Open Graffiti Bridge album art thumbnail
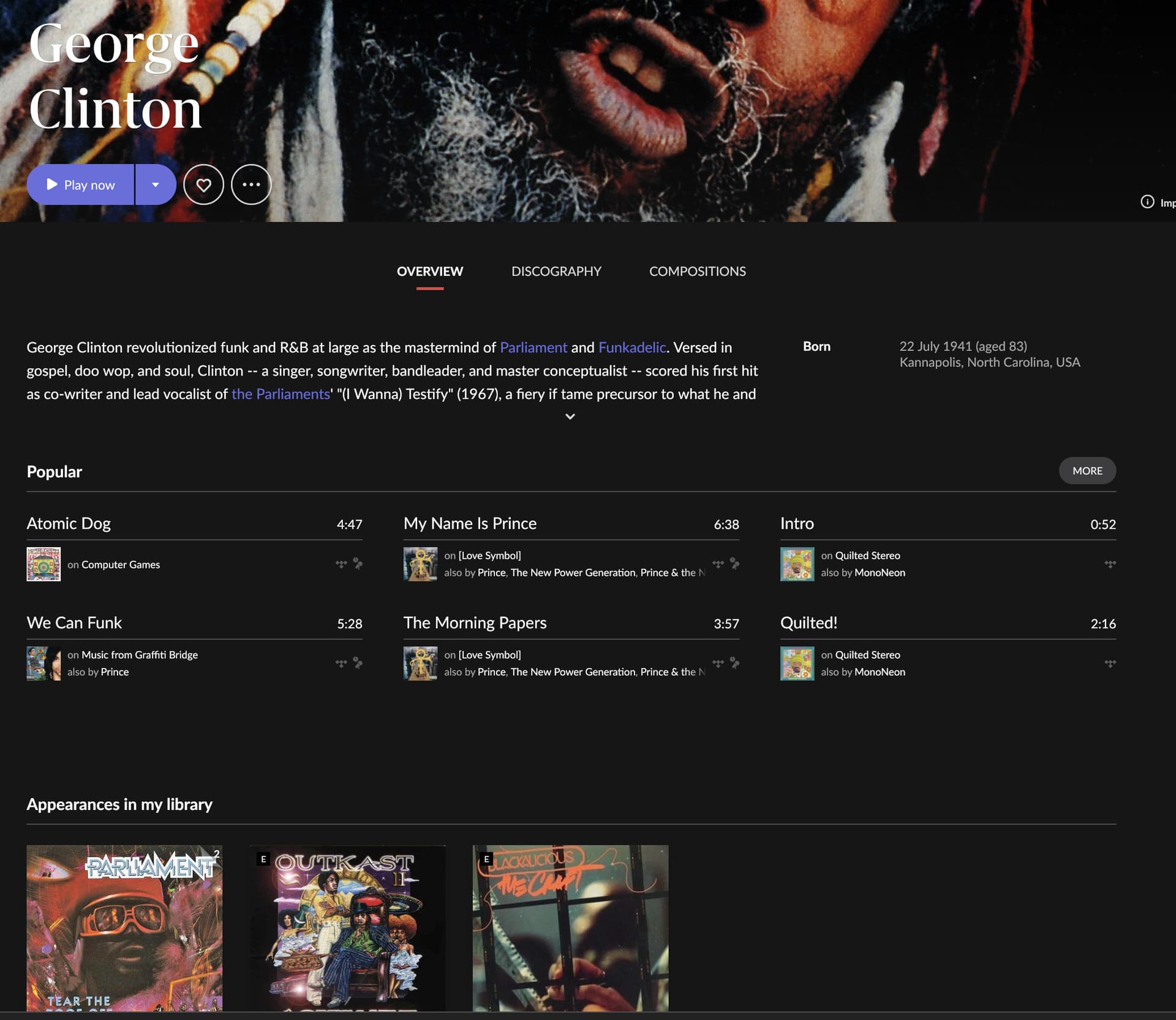 tap(43, 663)
